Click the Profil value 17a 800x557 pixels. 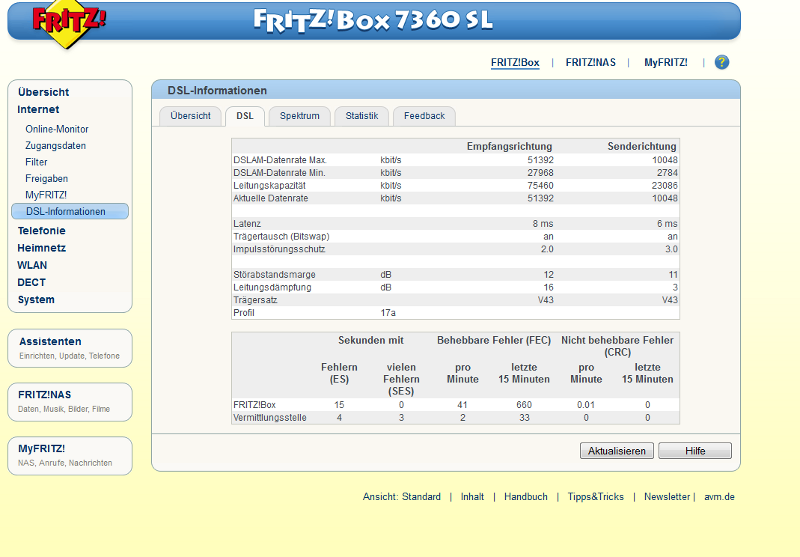[388, 313]
